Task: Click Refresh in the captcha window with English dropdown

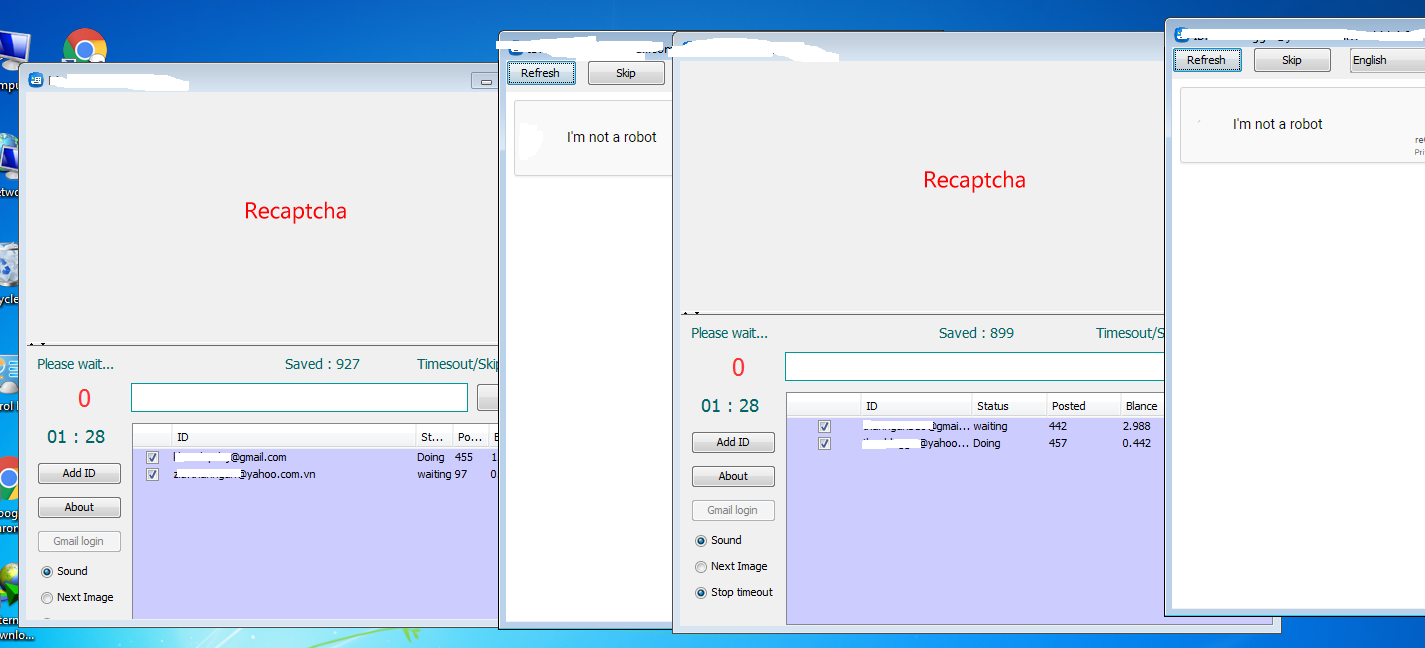Action: pyautogui.click(x=1206, y=60)
